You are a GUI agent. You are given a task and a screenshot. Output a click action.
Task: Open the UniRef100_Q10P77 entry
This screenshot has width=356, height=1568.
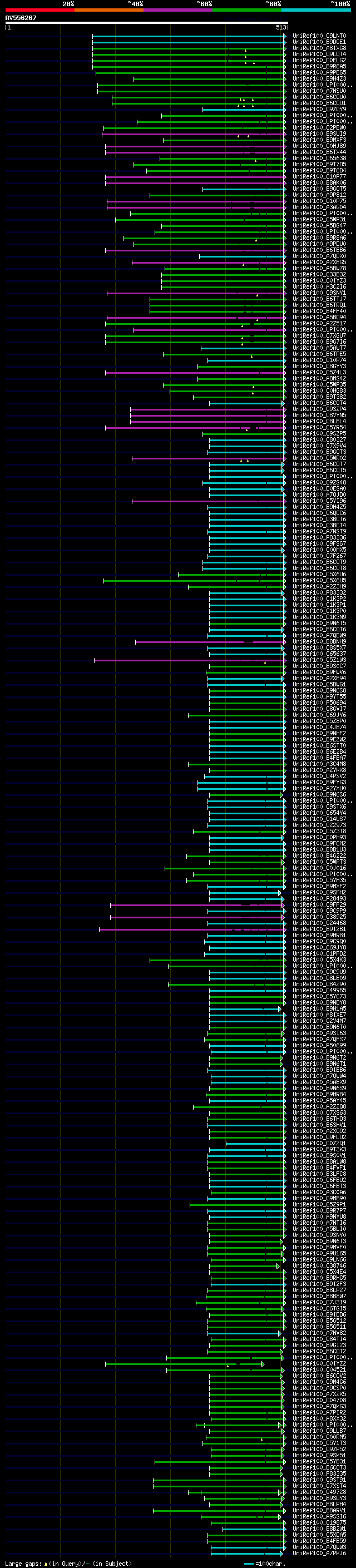(319, 176)
